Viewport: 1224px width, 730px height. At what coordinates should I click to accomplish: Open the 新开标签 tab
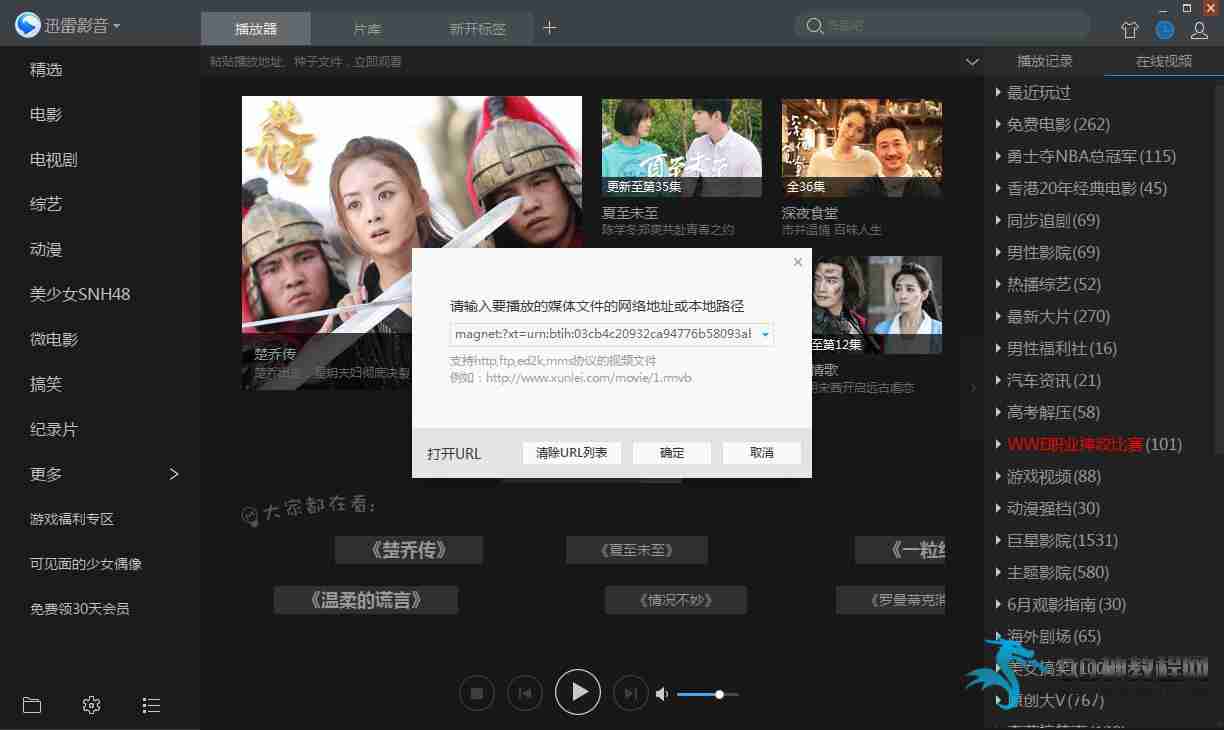(477, 29)
